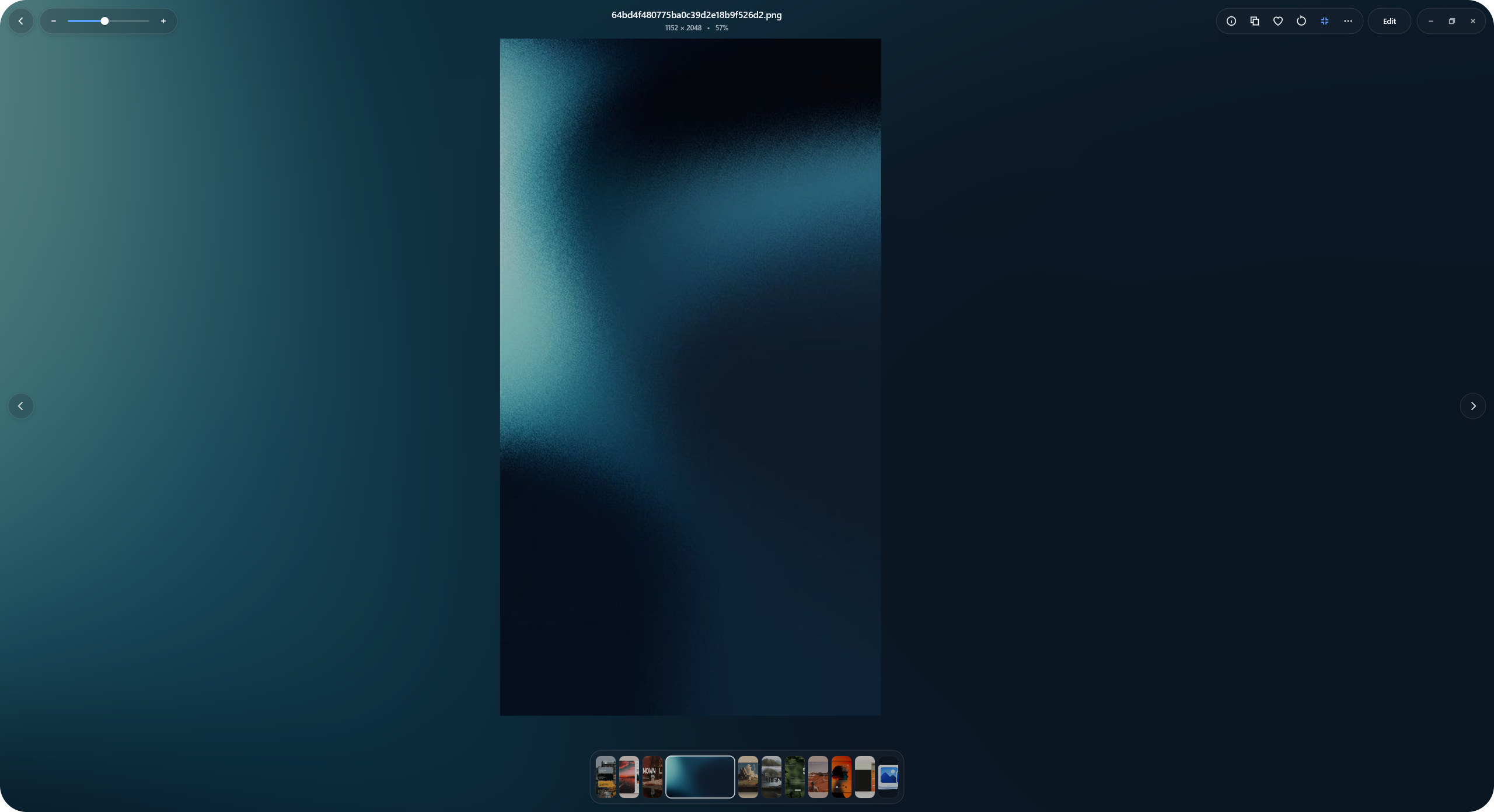Screen dimensions: 1494x812
Task: Close the photo viewer window
Action: point(1473,21)
